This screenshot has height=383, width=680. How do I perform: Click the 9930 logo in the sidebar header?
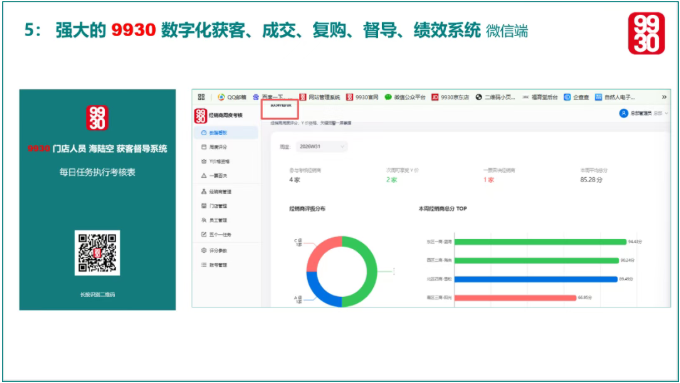click(x=200, y=116)
